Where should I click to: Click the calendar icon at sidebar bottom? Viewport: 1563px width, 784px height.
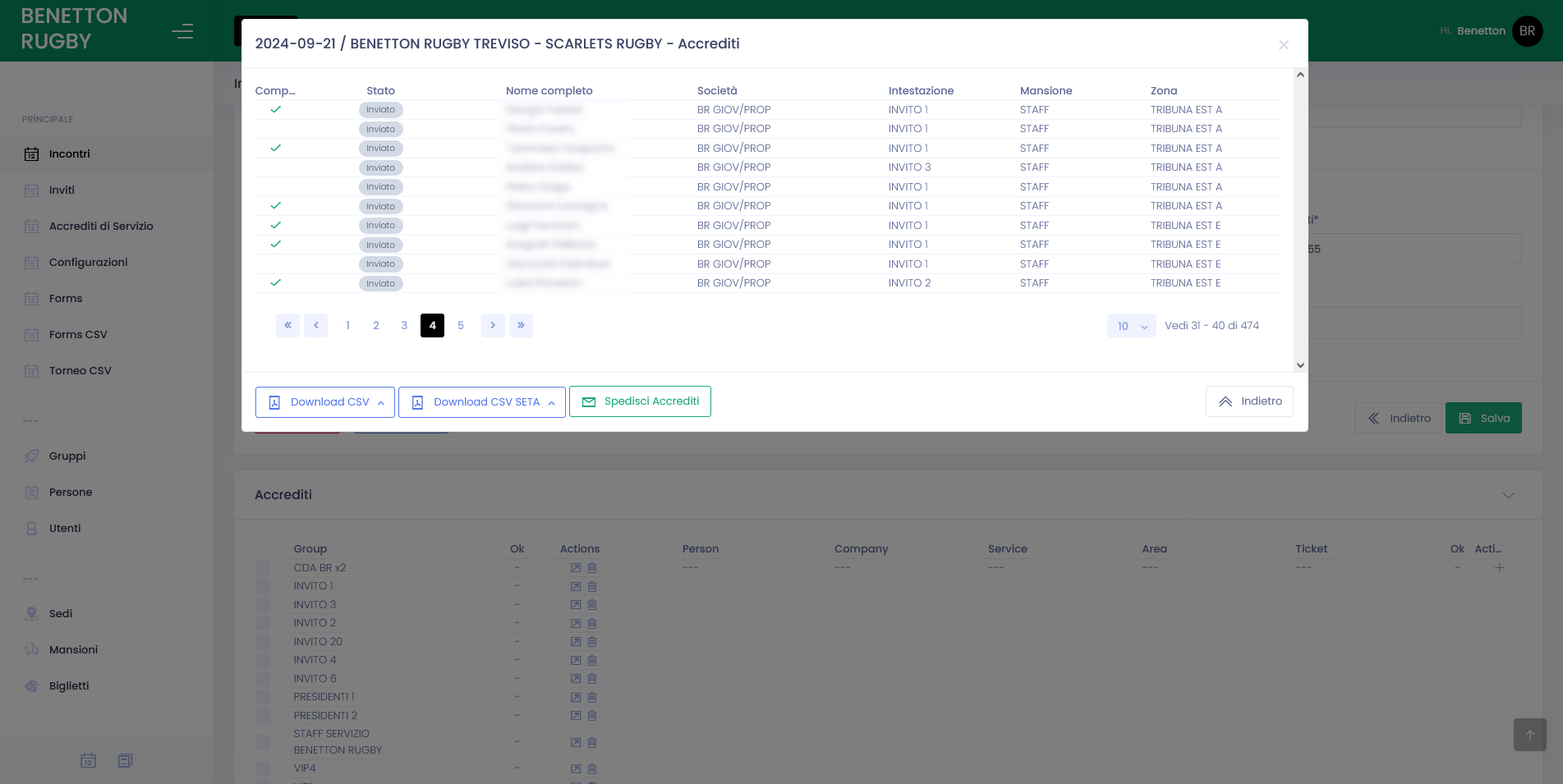tap(88, 760)
